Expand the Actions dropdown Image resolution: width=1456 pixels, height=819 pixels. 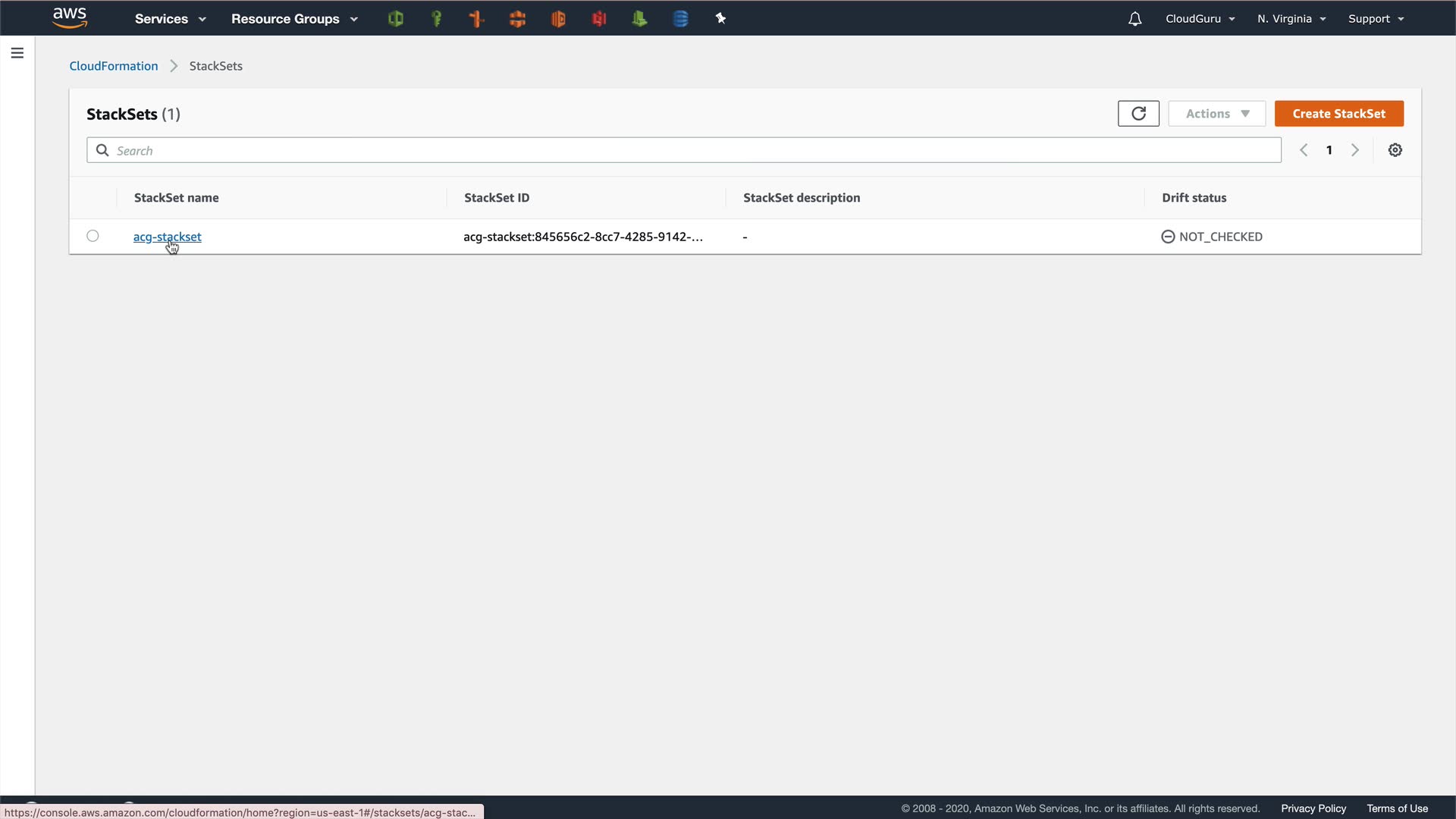pyautogui.click(x=1216, y=114)
